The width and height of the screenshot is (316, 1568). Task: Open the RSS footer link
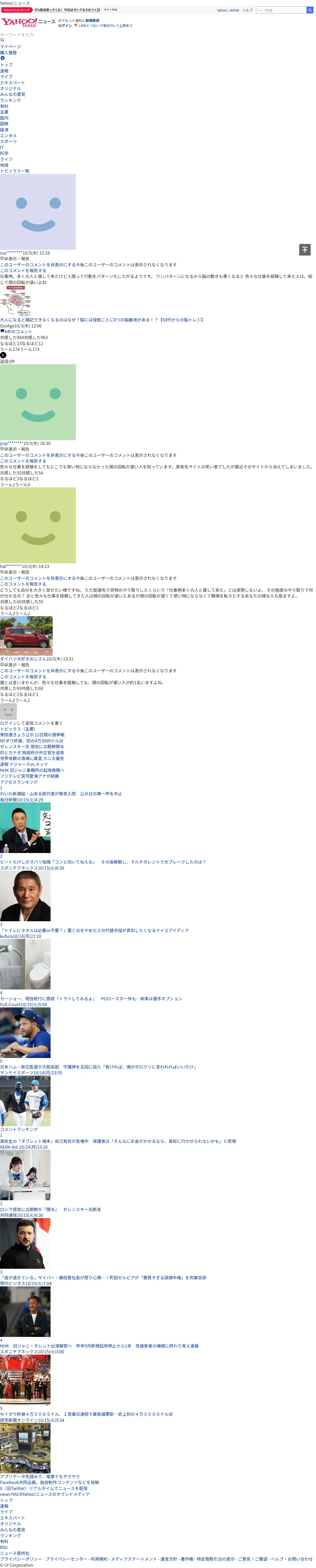coord(4,1547)
